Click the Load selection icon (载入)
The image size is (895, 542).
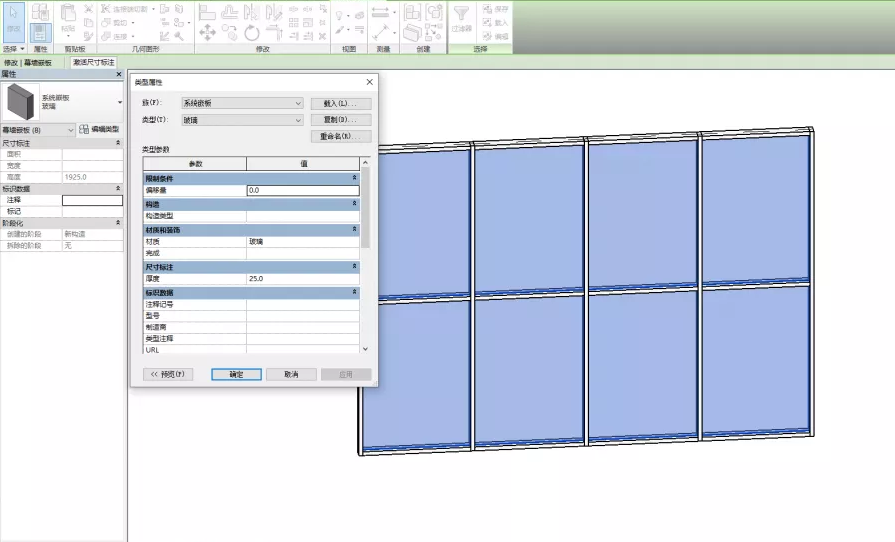(x=487, y=22)
